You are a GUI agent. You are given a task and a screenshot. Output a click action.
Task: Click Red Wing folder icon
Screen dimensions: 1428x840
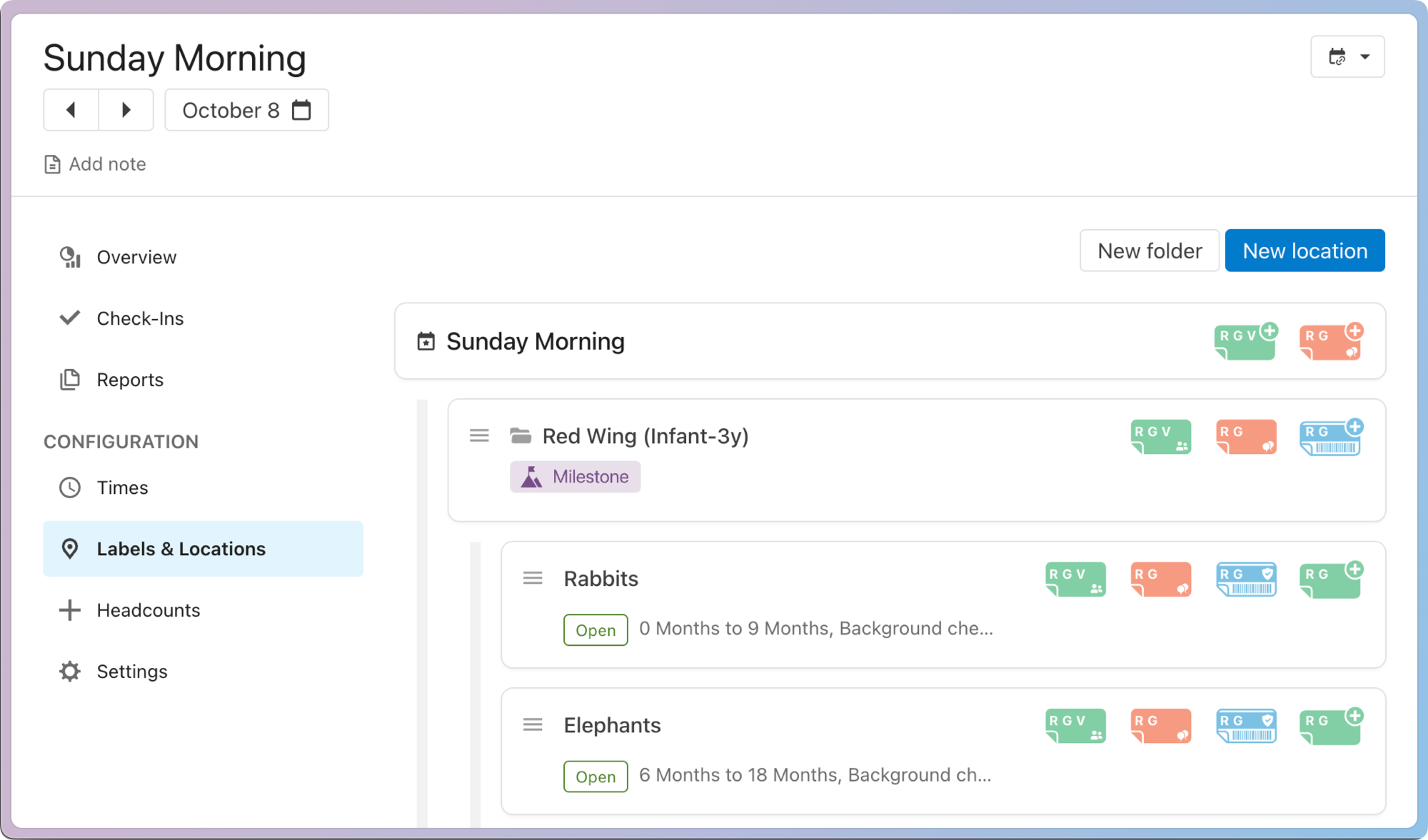(x=521, y=435)
